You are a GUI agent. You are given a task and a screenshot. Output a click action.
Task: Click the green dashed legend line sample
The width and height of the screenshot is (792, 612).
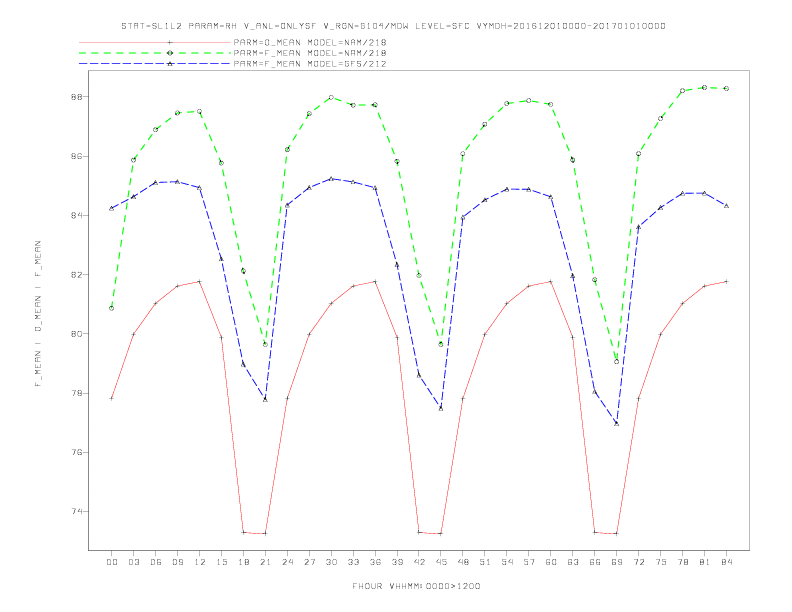[155, 53]
